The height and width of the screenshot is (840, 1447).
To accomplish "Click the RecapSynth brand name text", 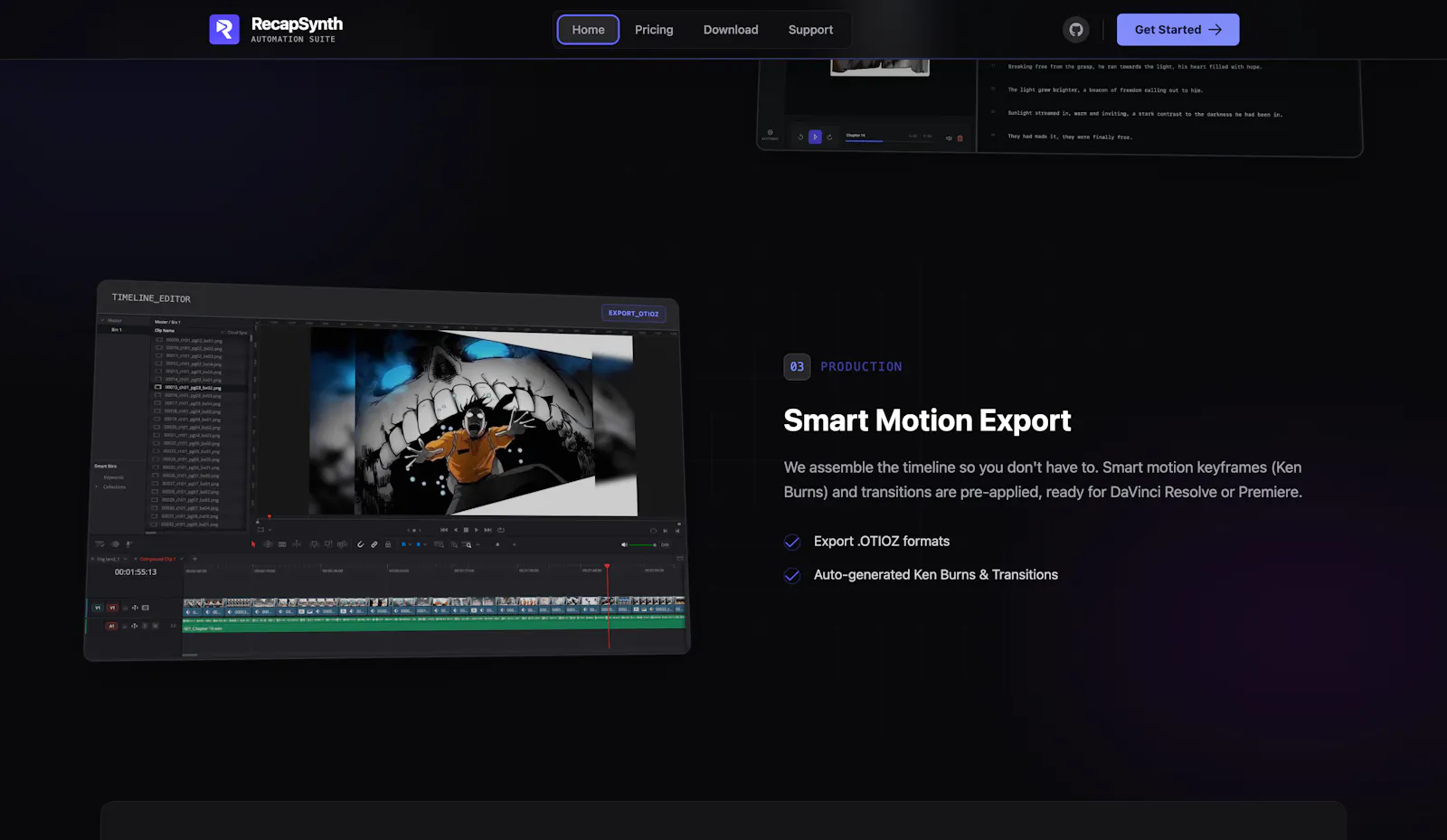I will [x=297, y=24].
